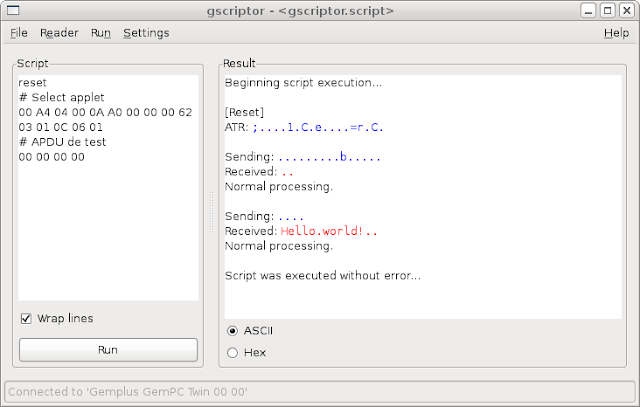This screenshot has height=407, width=640.
Task: Close the gscriptor window
Action: [627, 11]
